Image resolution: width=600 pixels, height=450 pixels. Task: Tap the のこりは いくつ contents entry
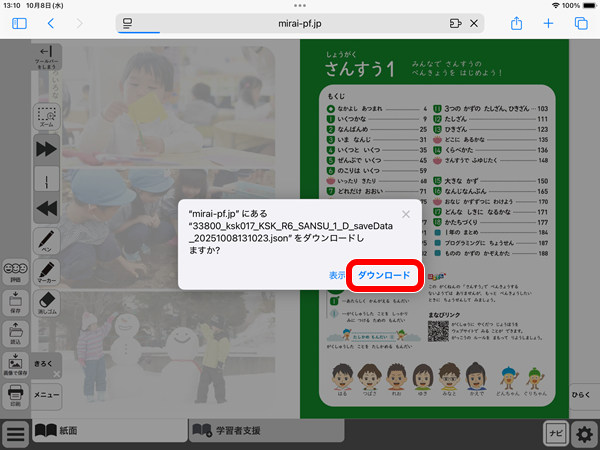coord(377,171)
